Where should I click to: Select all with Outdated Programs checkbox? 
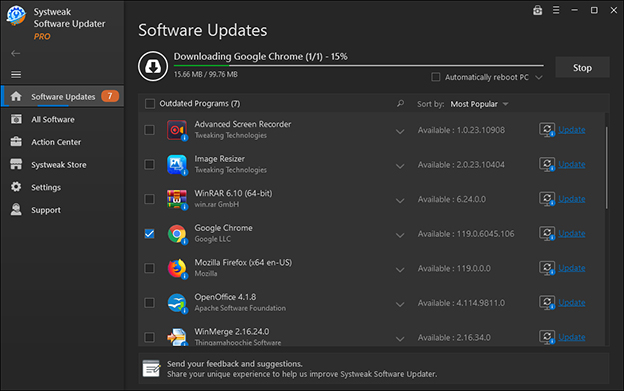tap(150, 104)
